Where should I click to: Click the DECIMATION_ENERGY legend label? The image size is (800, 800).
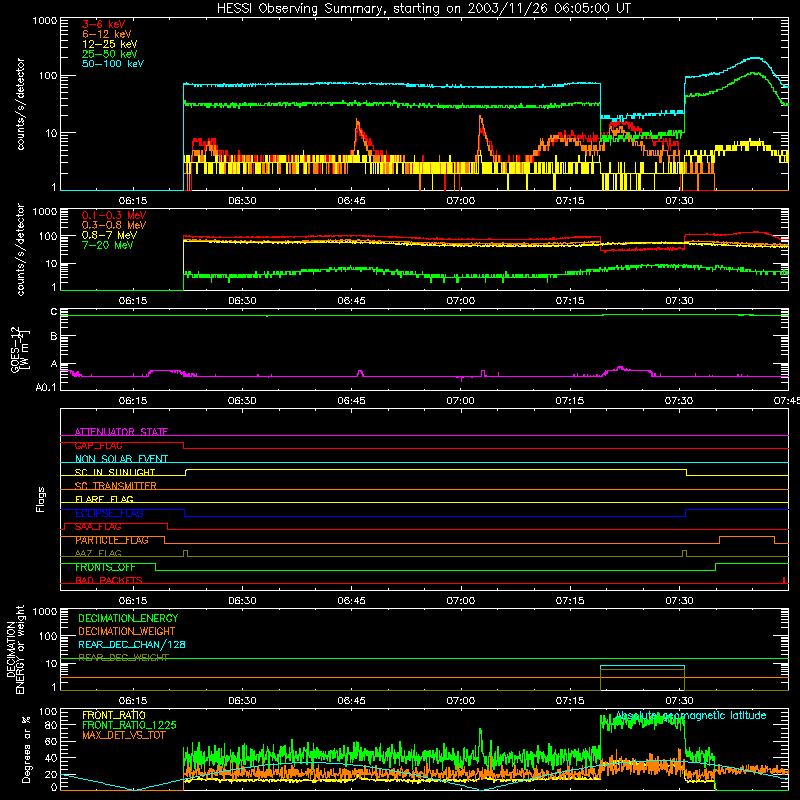coord(128,618)
